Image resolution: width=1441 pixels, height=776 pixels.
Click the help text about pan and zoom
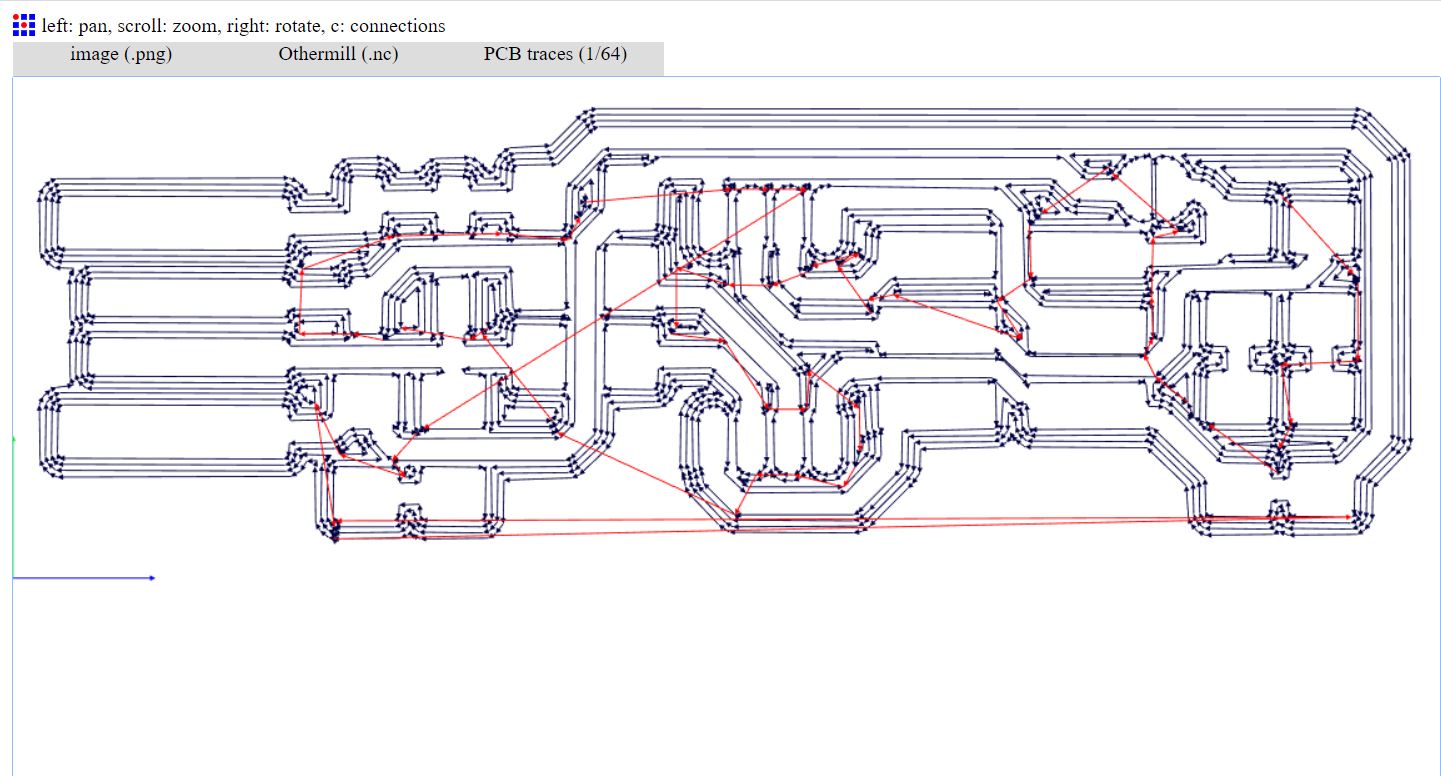pyautogui.click(x=244, y=26)
